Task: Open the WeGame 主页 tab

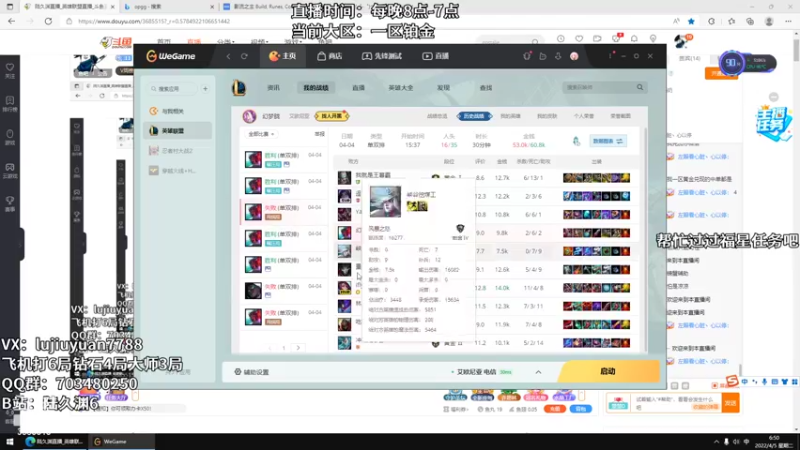Action: [283, 56]
